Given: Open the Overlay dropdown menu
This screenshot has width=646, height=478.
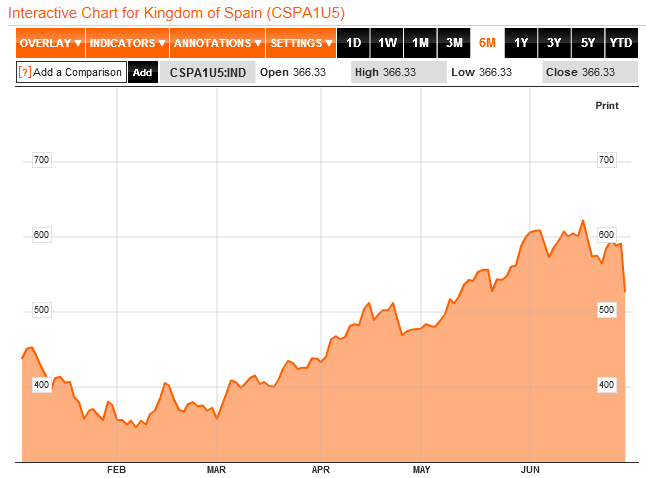Looking at the screenshot, I should click(x=50, y=43).
